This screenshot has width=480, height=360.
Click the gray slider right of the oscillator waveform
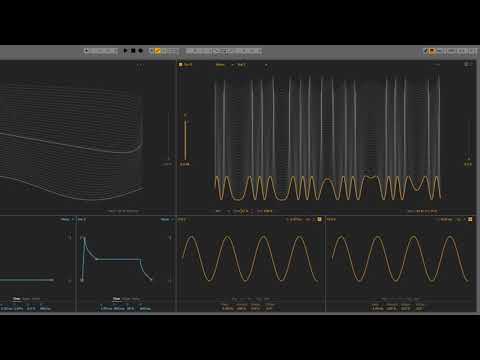pos(468,140)
